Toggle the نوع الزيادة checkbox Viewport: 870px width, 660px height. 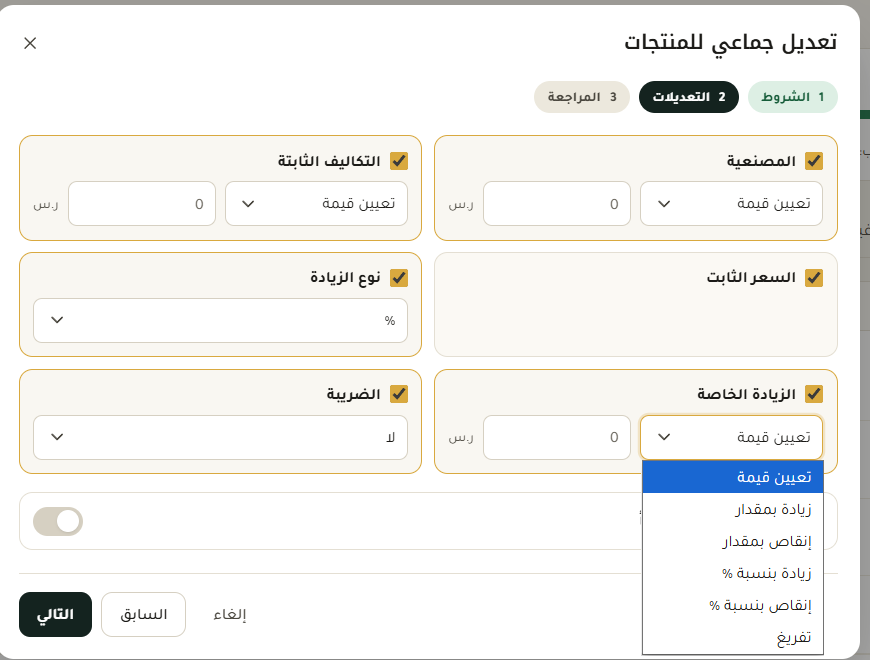point(399,278)
